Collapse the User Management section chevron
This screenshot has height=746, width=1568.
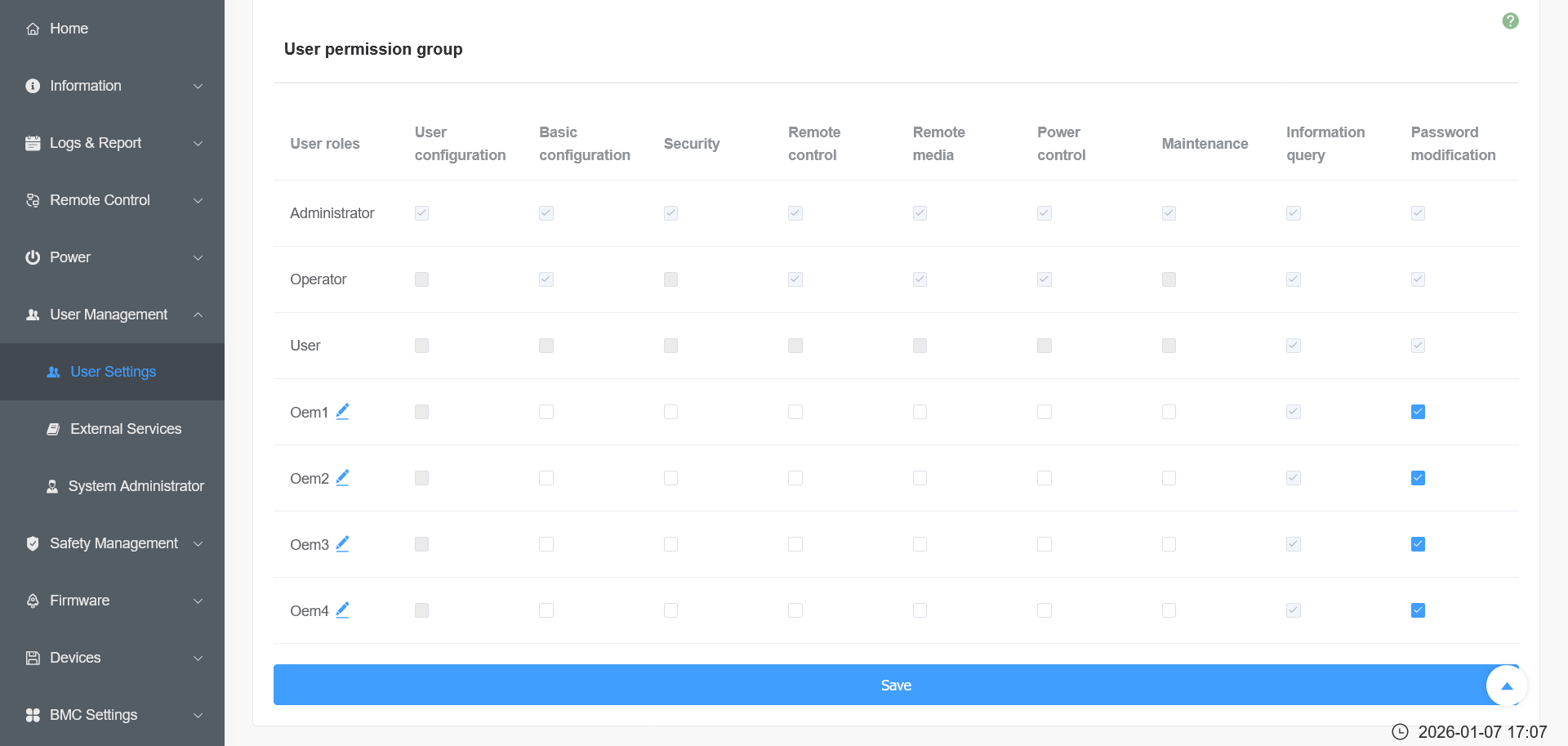click(x=198, y=315)
